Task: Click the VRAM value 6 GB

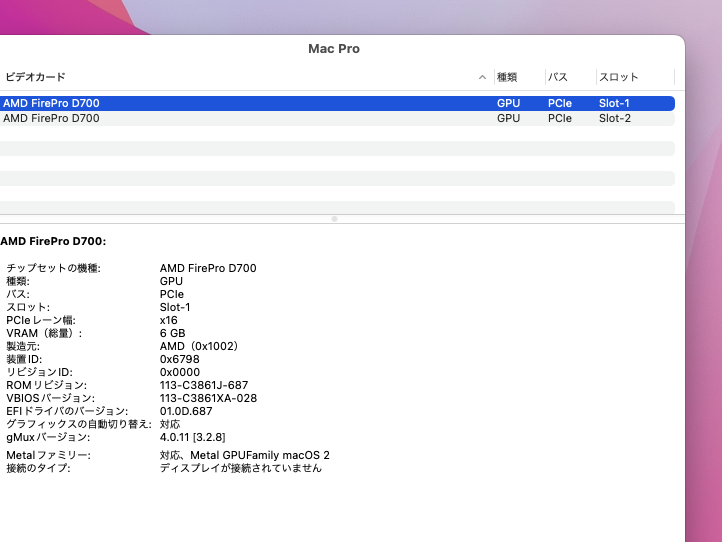Action: (173, 333)
